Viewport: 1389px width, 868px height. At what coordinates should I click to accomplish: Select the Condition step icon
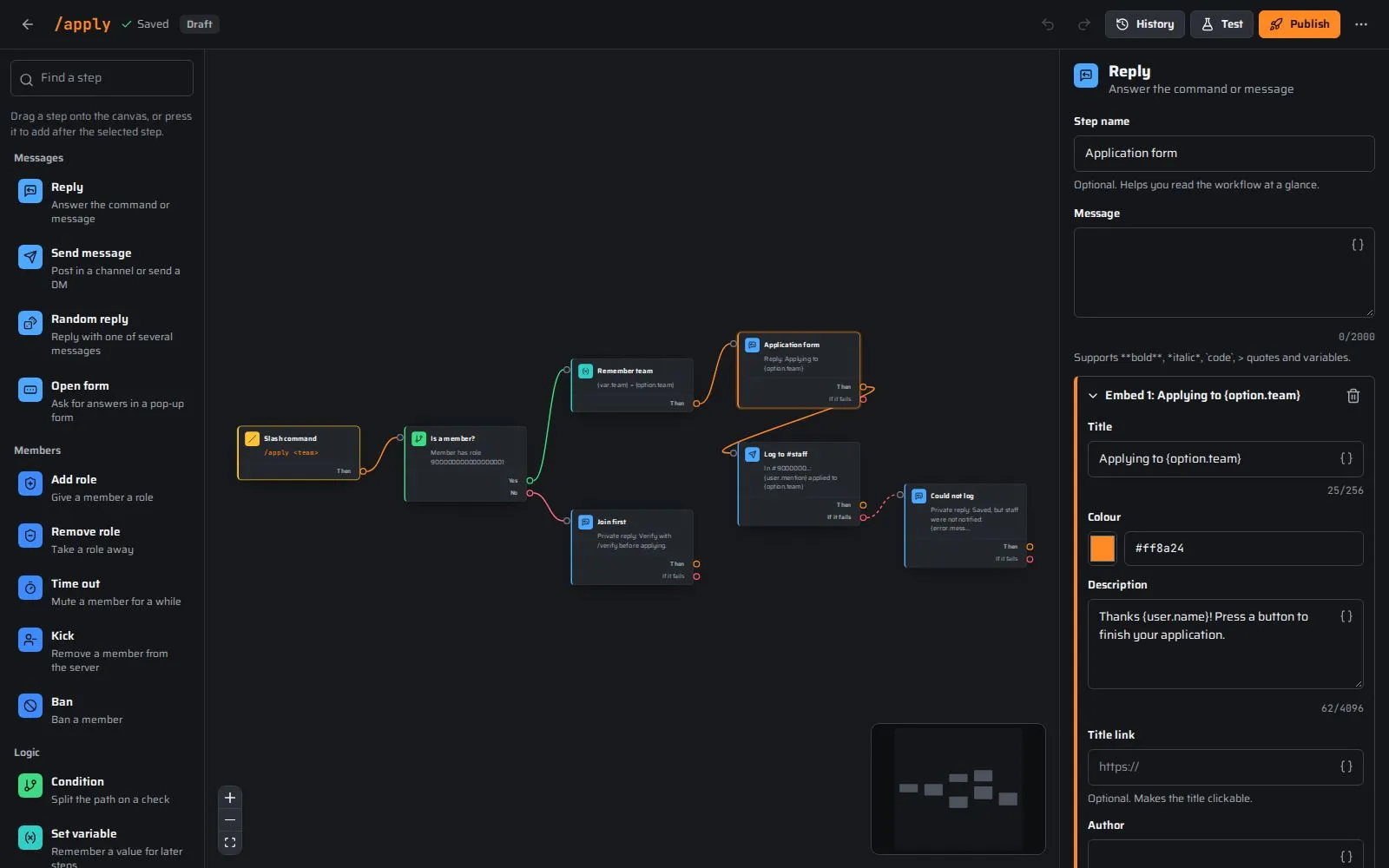[x=30, y=786]
